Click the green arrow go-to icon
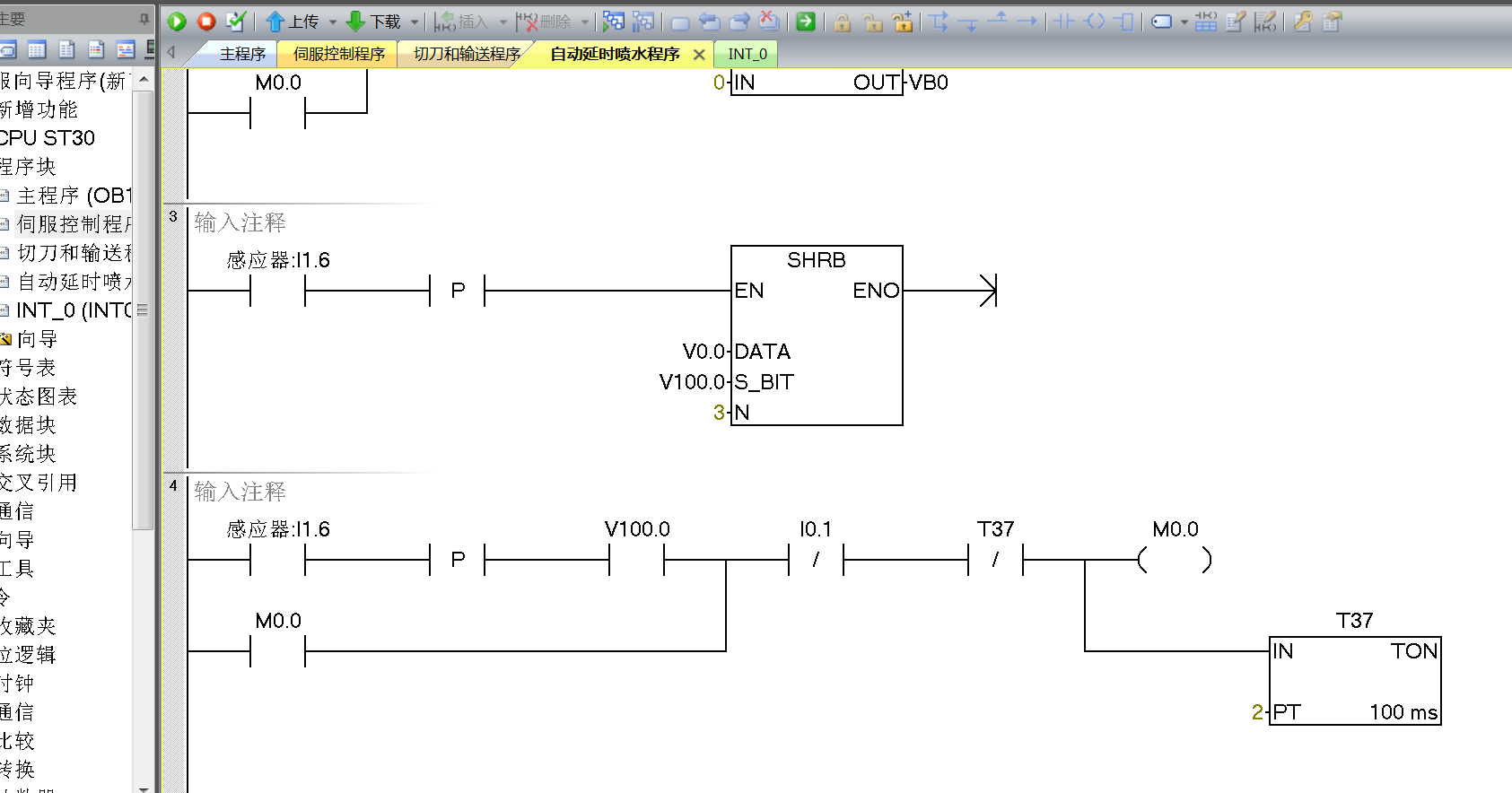Image resolution: width=1512 pixels, height=793 pixels. pyautogui.click(x=806, y=22)
